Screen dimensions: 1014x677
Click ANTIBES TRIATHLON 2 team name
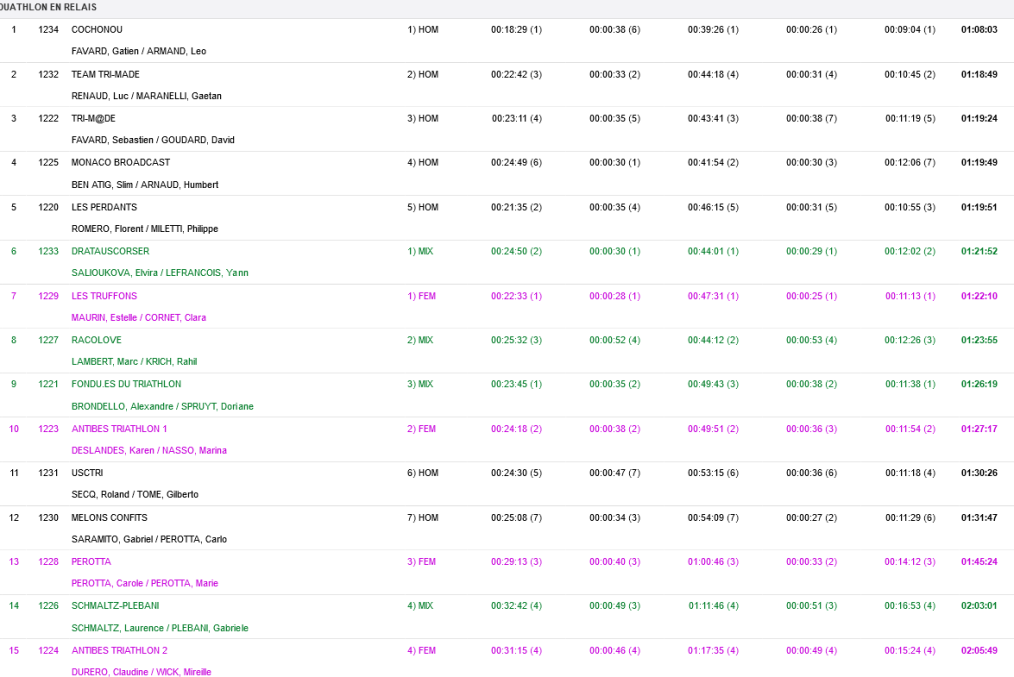[x=119, y=650]
